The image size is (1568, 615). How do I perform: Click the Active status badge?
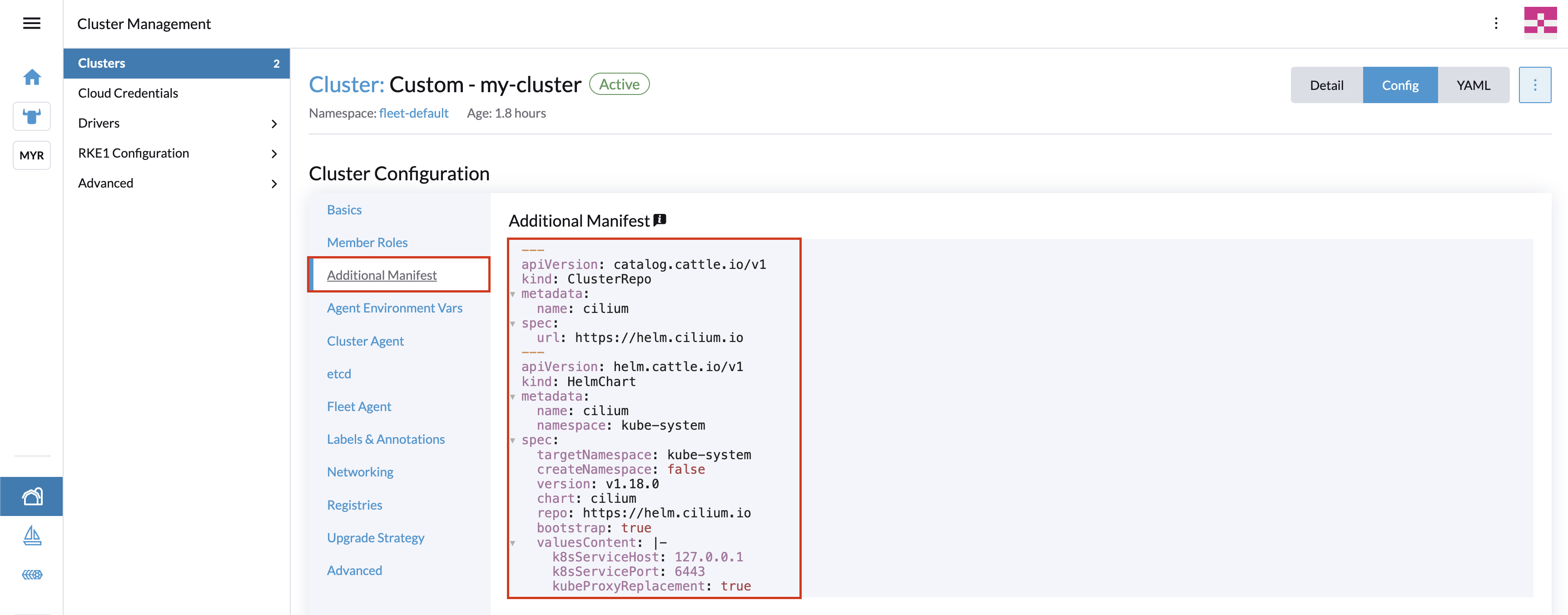tap(619, 84)
